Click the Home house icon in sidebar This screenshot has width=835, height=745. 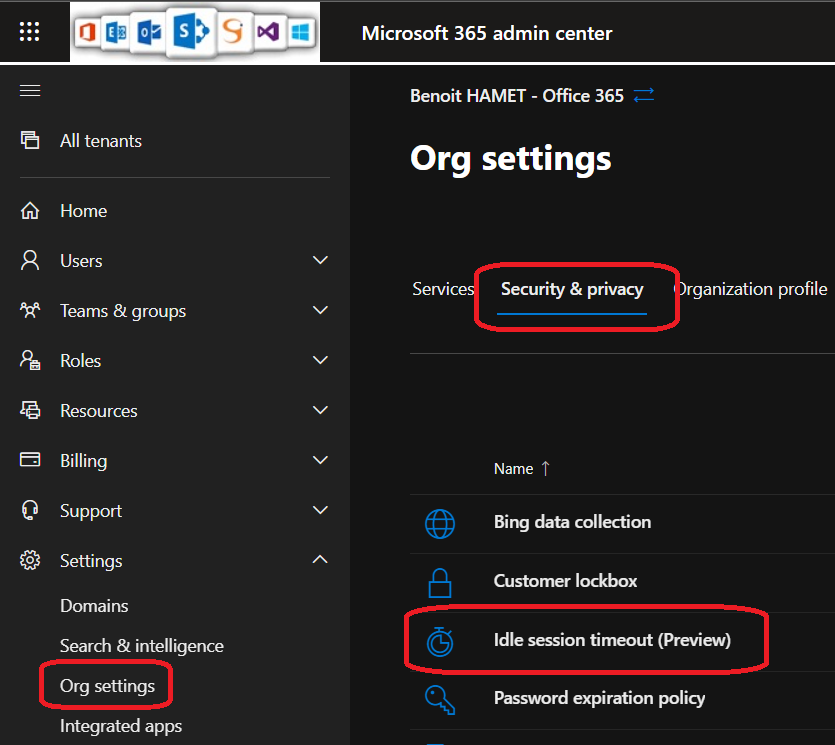[x=30, y=211]
